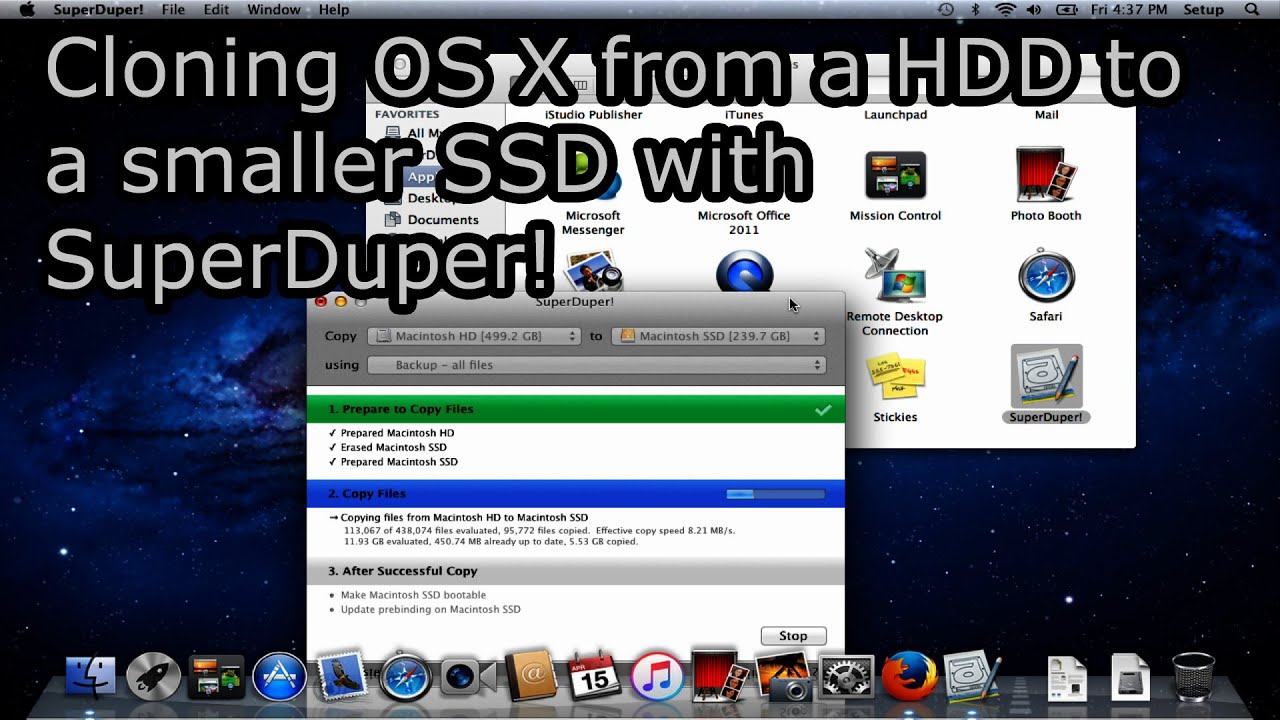This screenshot has height=720, width=1280.
Task: Open the Bluetooth menu bar icon
Action: coord(975,10)
